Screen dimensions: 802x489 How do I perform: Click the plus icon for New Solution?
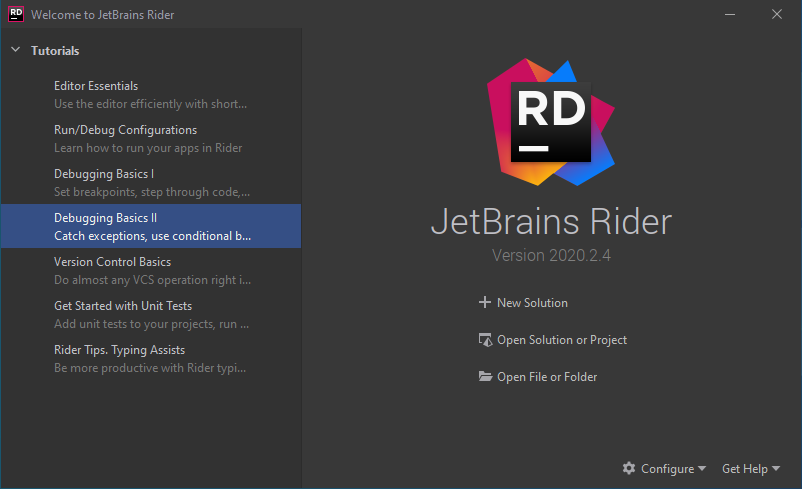pyautogui.click(x=484, y=302)
